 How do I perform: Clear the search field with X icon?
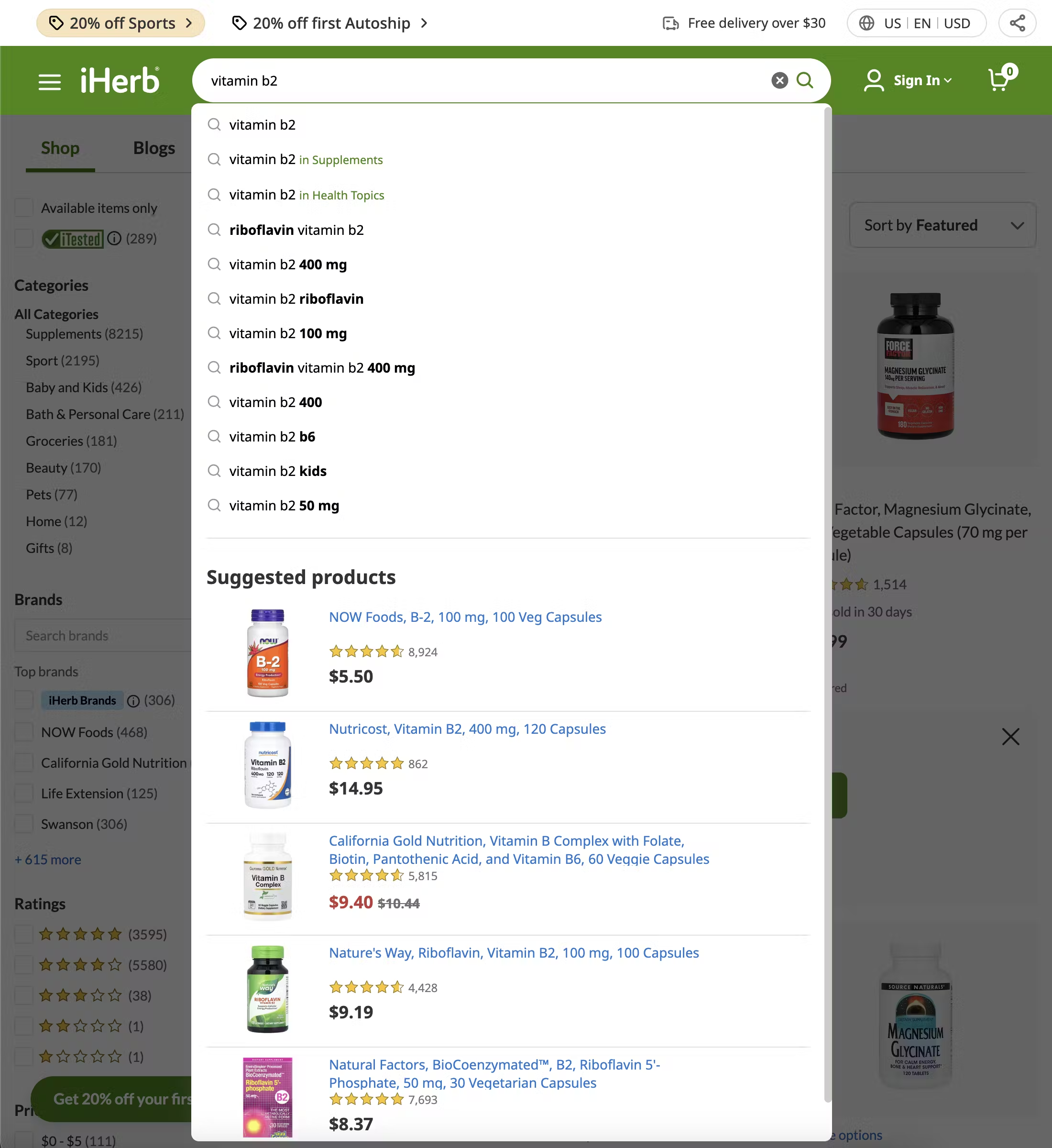click(x=779, y=80)
